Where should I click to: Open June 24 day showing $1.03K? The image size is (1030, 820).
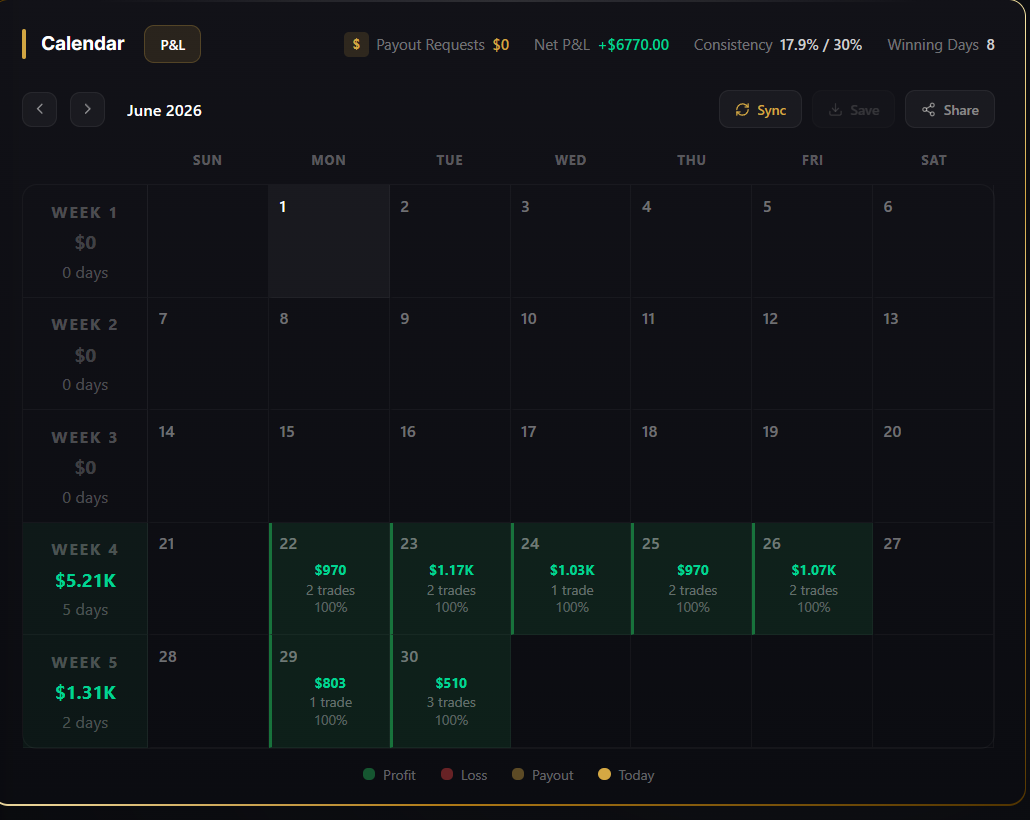571,579
